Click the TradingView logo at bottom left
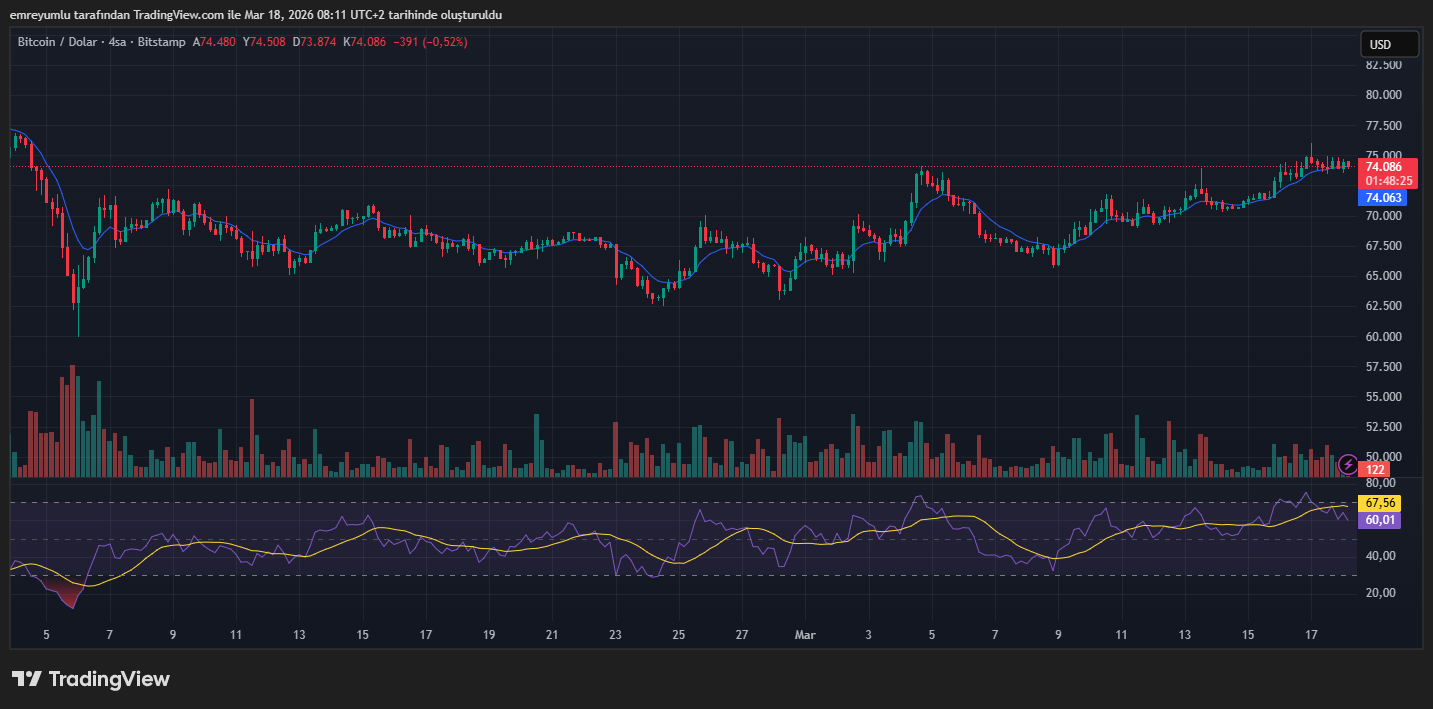This screenshot has width=1433, height=709. [x=91, y=679]
